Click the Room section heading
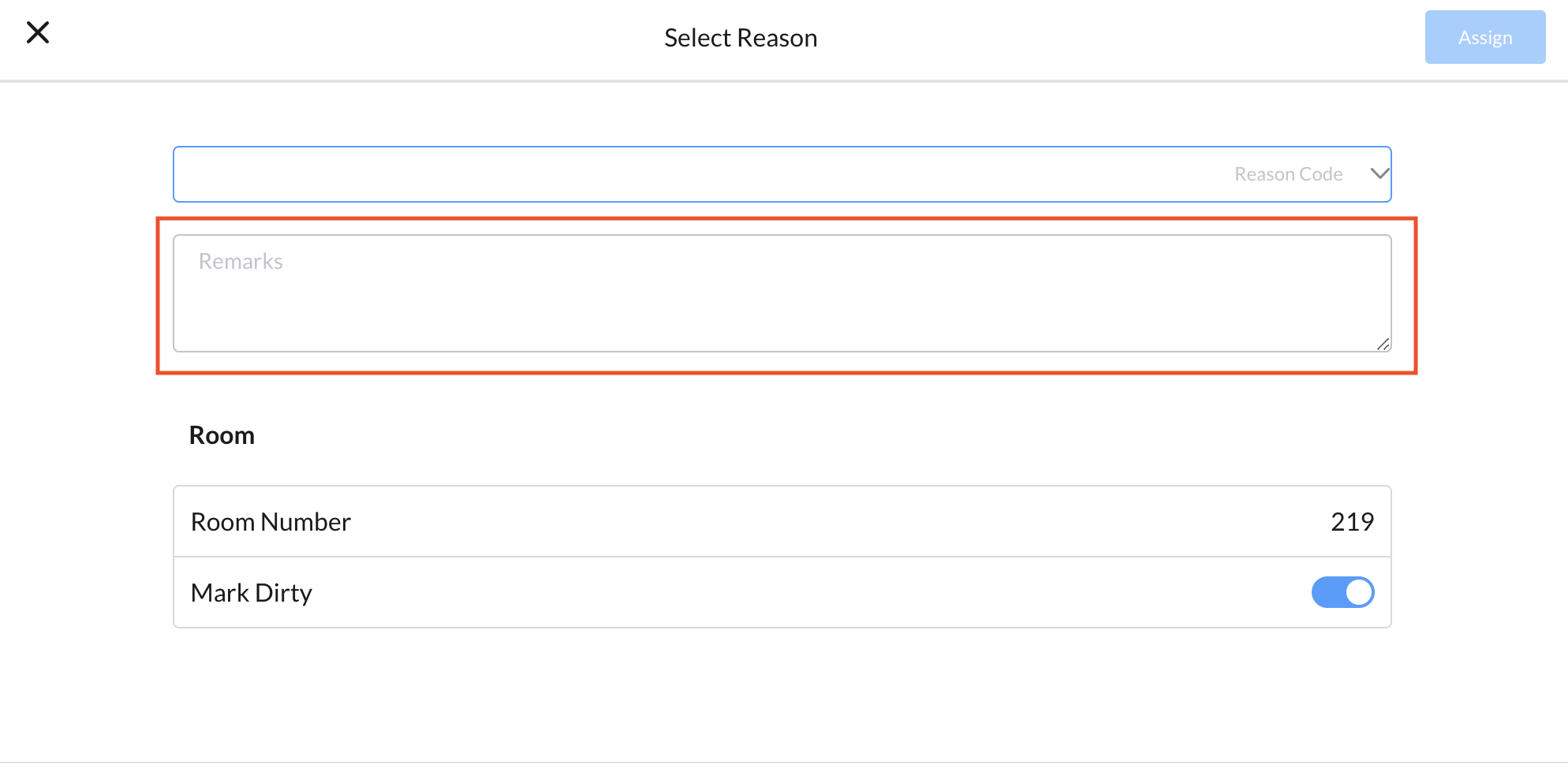1568x768 pixels. (x=222, y=434)
